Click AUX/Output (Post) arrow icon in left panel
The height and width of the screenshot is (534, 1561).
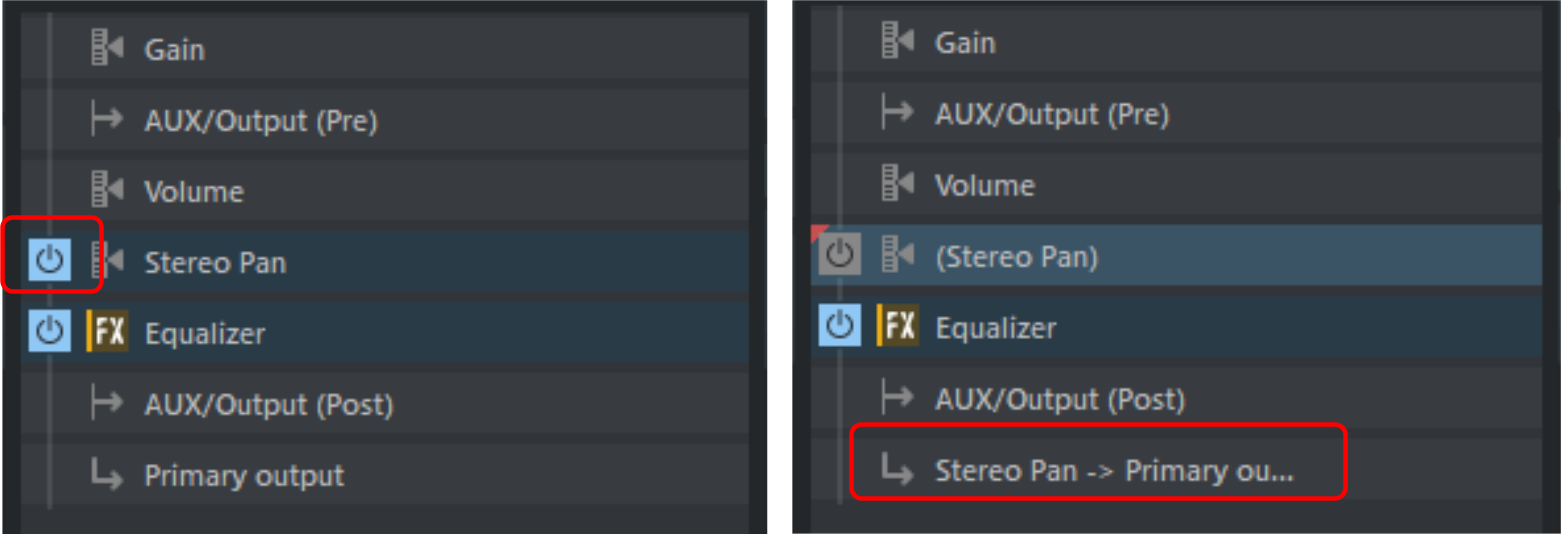tap(107, 404)
